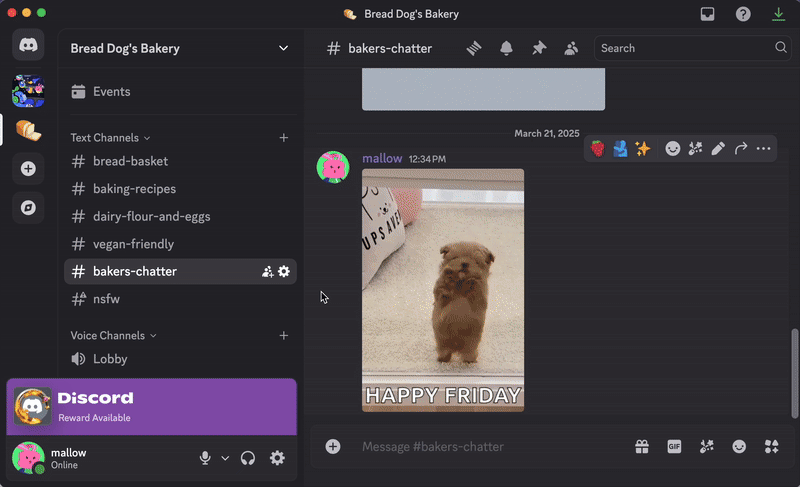Toggle headphones deafen
Image resolution: width=800 pixels, height=487 pixels.
[x=248, y=458]
